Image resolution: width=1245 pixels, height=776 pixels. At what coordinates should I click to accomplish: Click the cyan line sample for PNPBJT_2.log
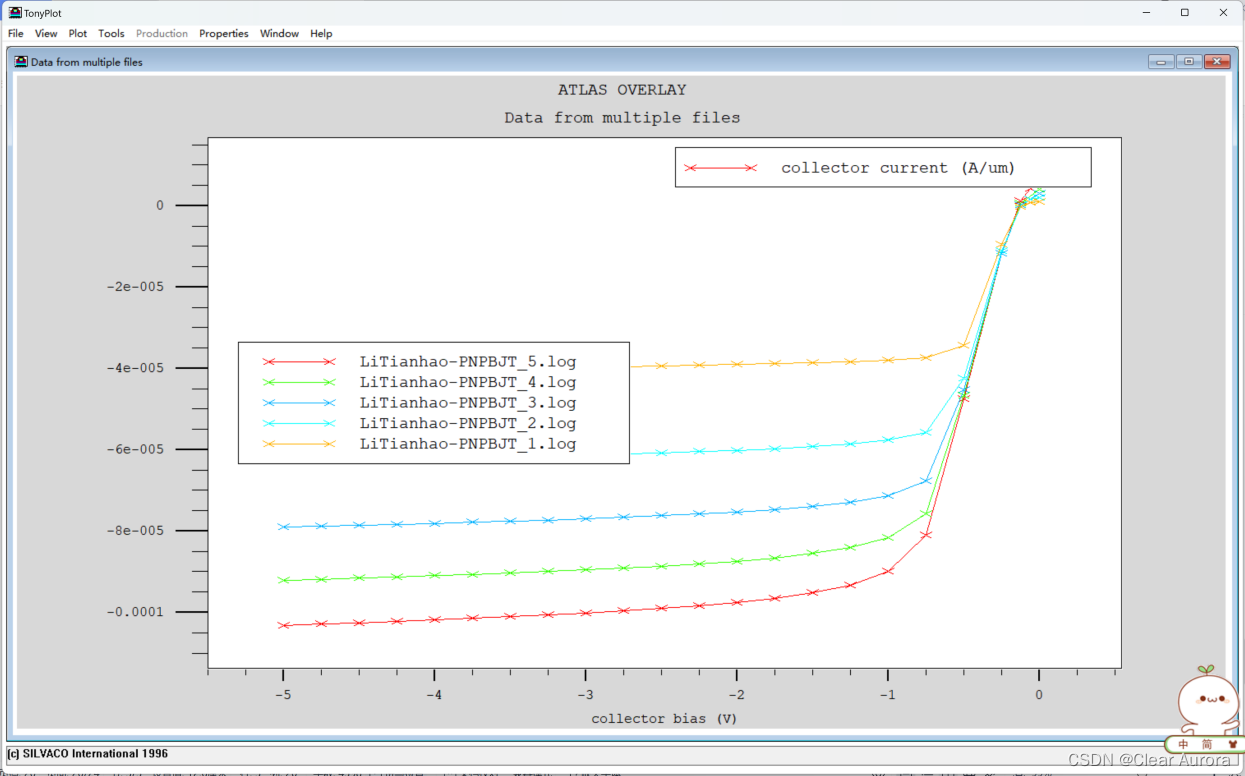point(298,423)
